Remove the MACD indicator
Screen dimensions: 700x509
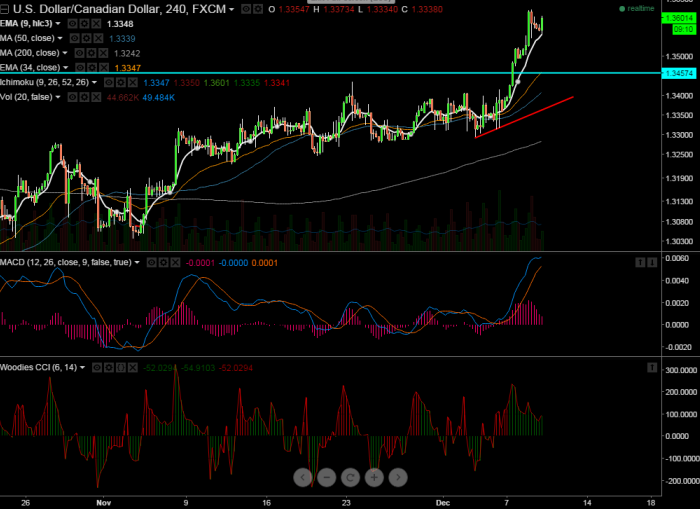pos(175,263)
